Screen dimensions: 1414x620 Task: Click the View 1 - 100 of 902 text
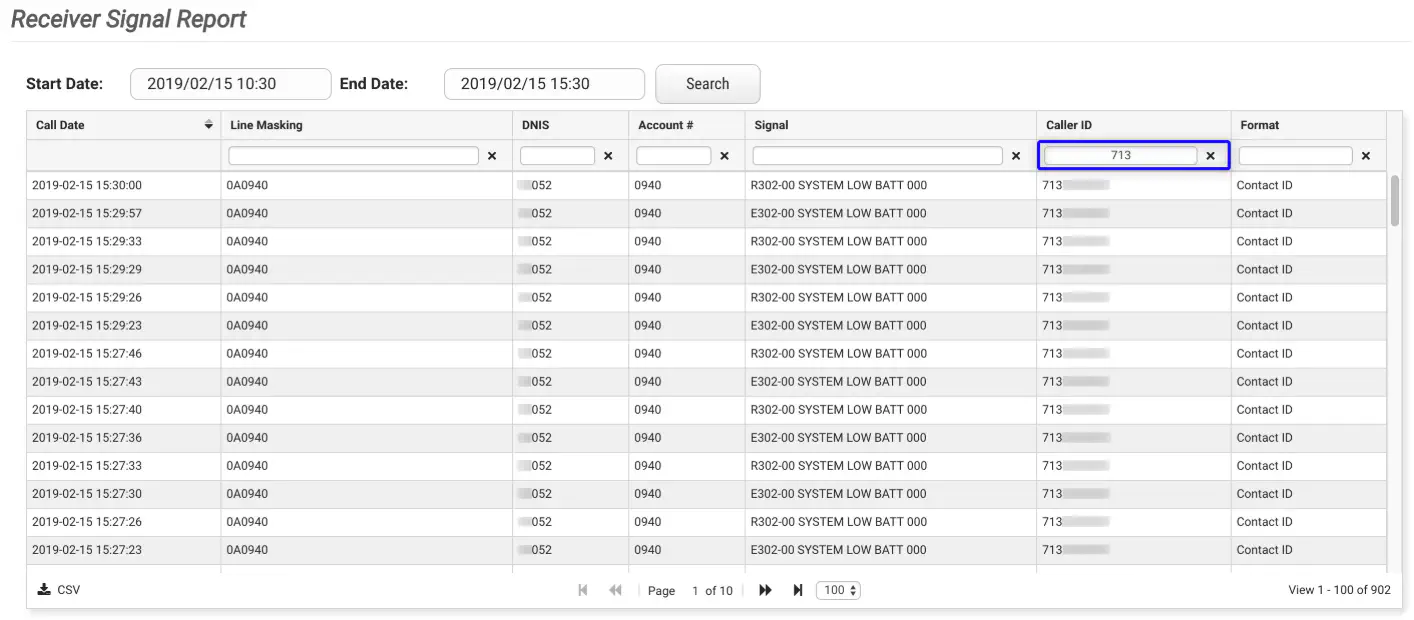[x=1339, y=590]
